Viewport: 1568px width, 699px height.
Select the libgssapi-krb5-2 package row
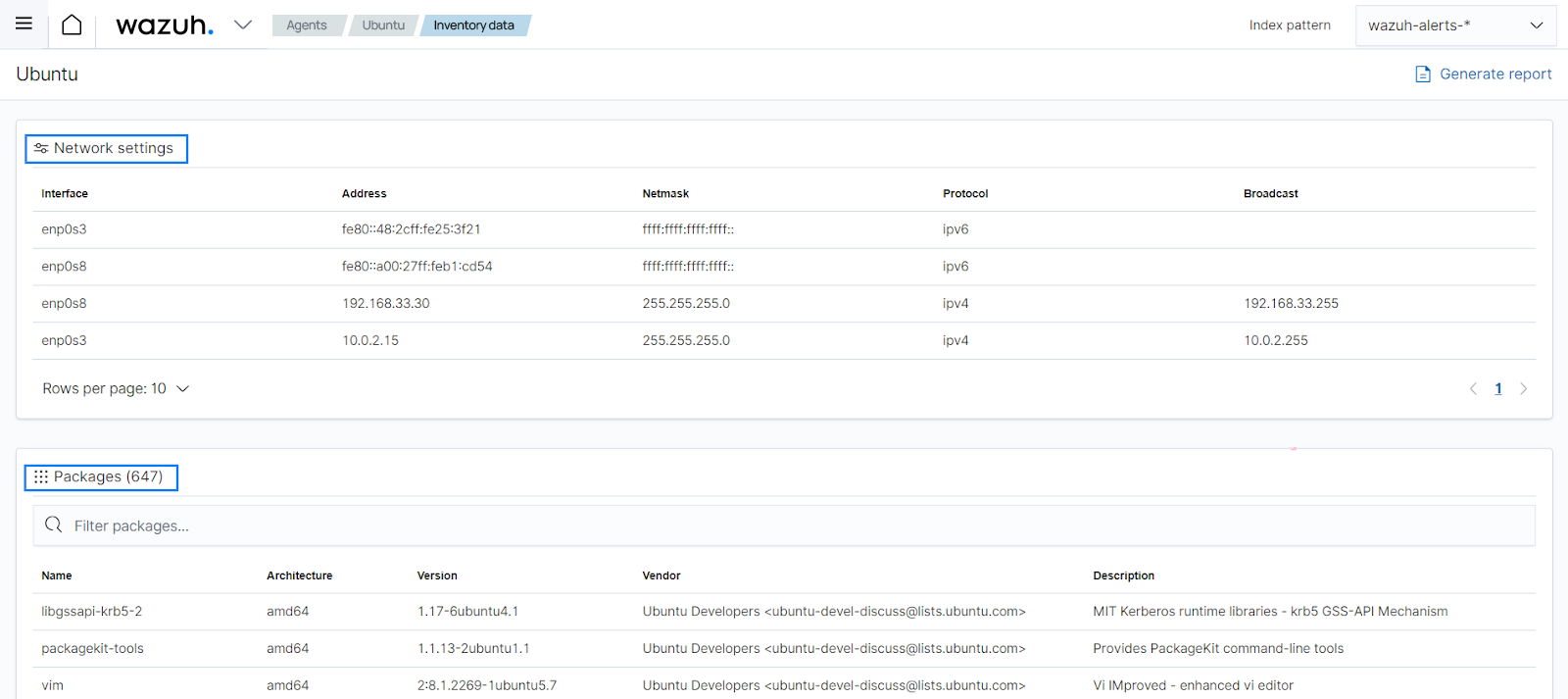(784, 612)
